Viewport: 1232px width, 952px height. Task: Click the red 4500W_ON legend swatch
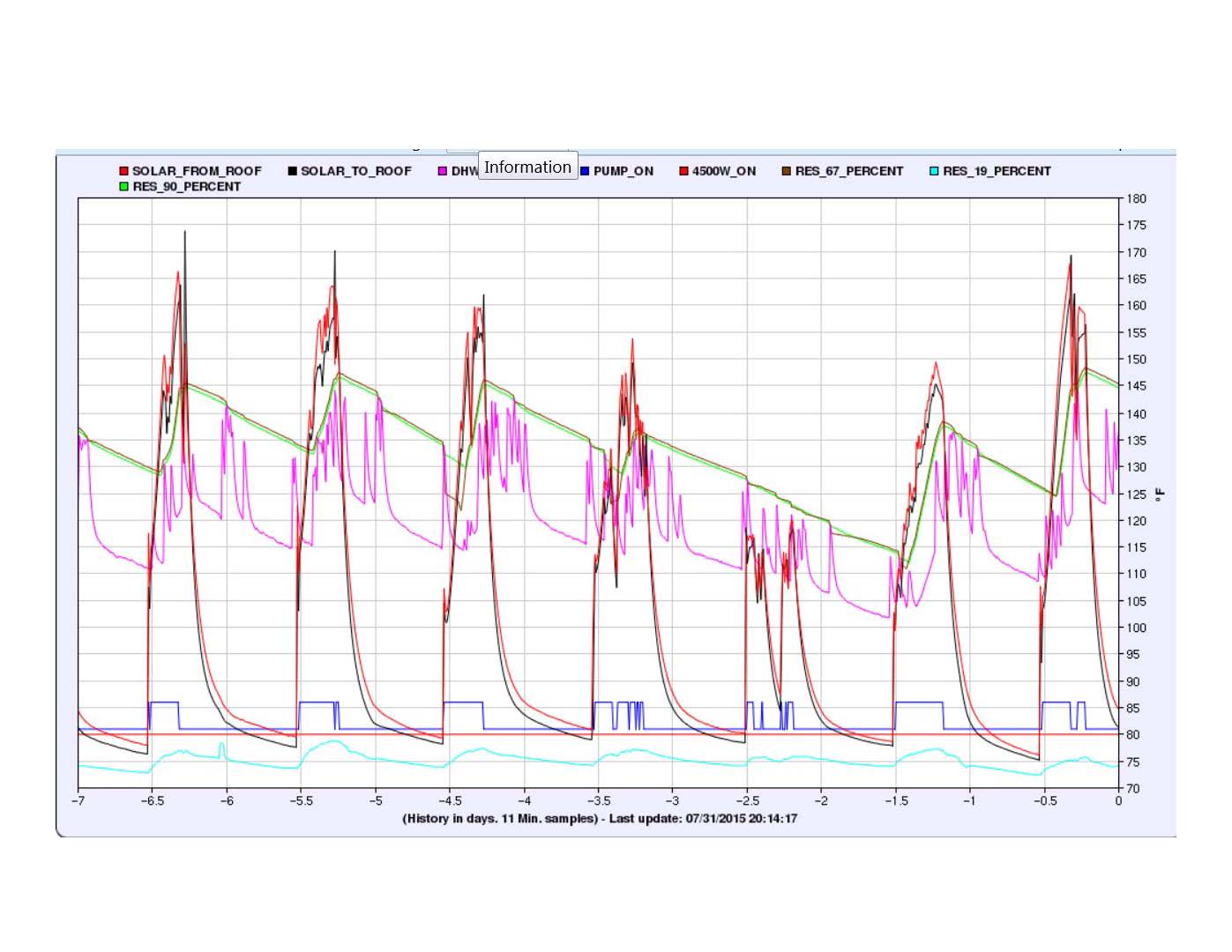click(683, 171)
